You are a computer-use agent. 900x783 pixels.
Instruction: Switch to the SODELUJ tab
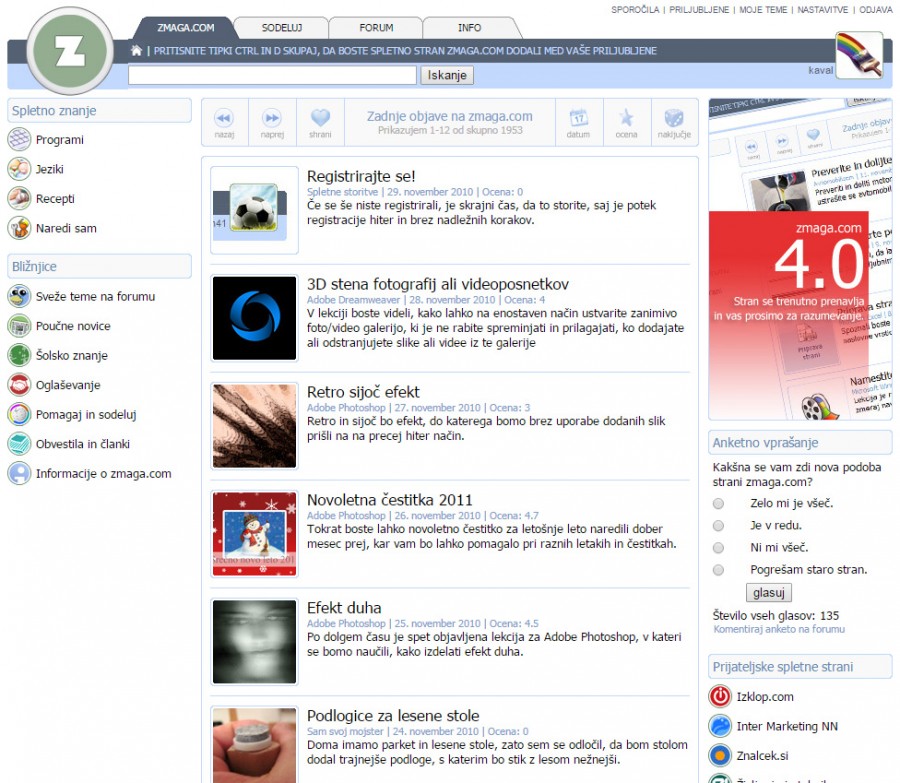tap(281, 28)
